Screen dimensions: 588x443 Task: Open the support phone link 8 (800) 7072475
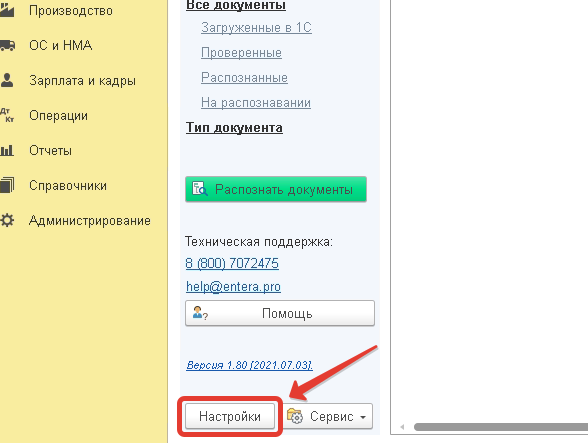click(232, 263)
